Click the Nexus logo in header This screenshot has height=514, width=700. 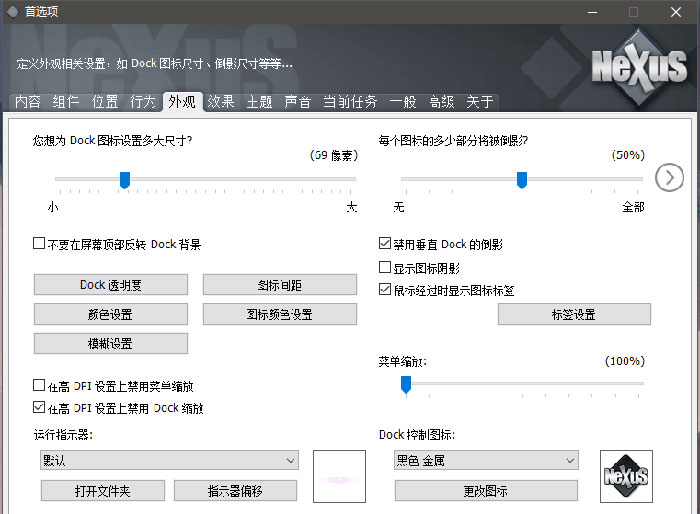[639, 68]
